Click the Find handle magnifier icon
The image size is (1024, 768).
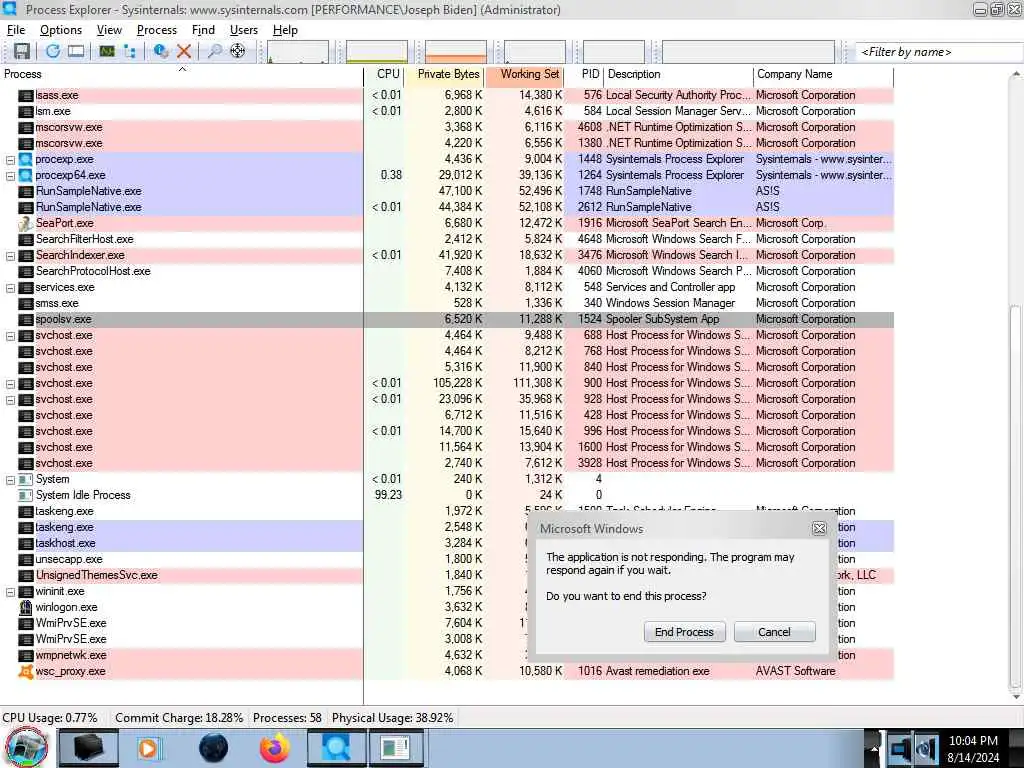214,51
